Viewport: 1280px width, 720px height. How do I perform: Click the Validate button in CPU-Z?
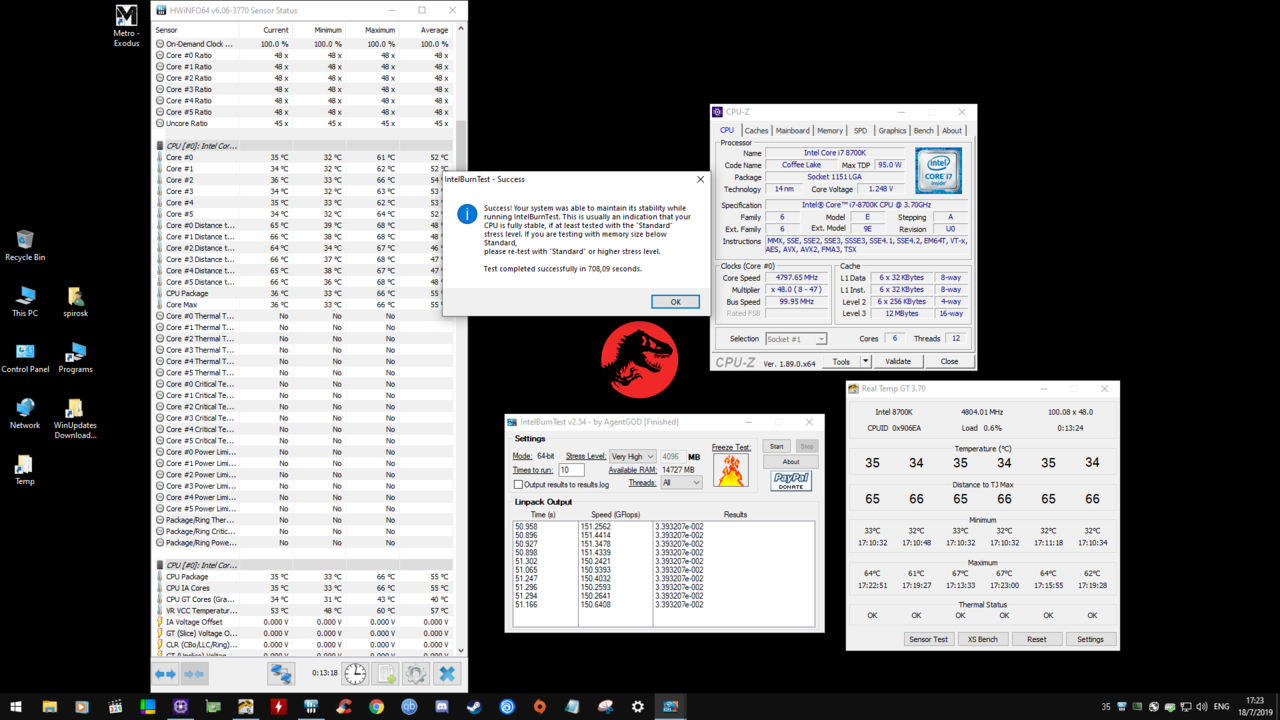898,361
